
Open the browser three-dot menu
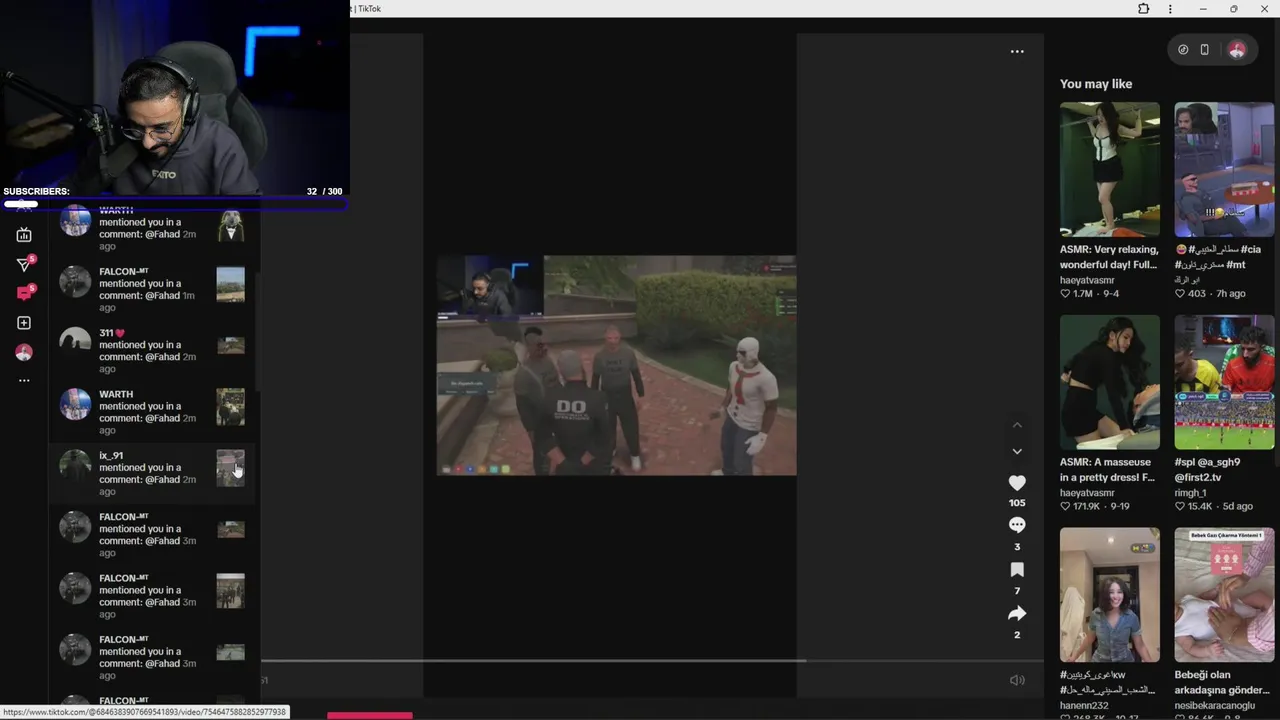click(x=1170, y=9)
